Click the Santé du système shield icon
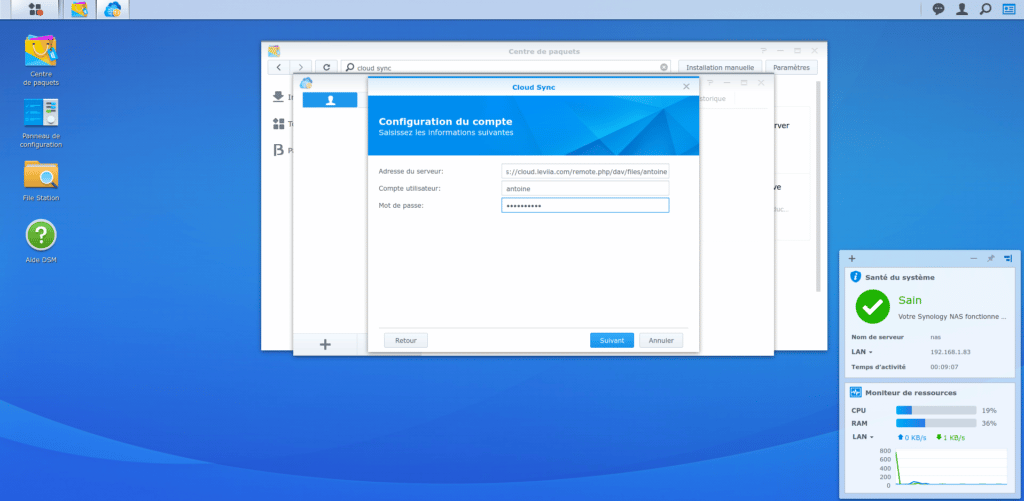Viewport: 1024px width, 501px height. pos(856,277)
